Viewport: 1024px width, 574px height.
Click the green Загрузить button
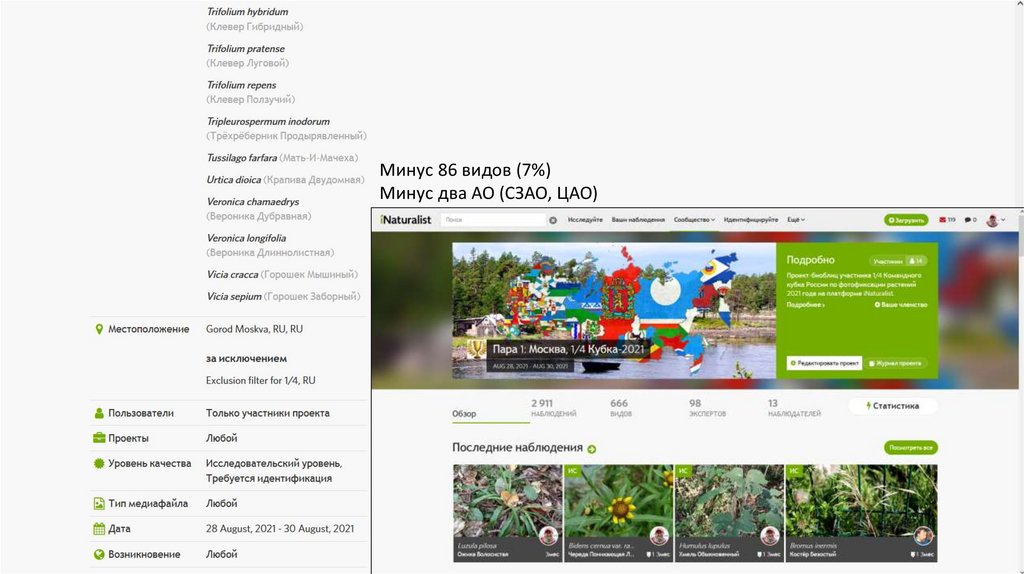point(906,220)
